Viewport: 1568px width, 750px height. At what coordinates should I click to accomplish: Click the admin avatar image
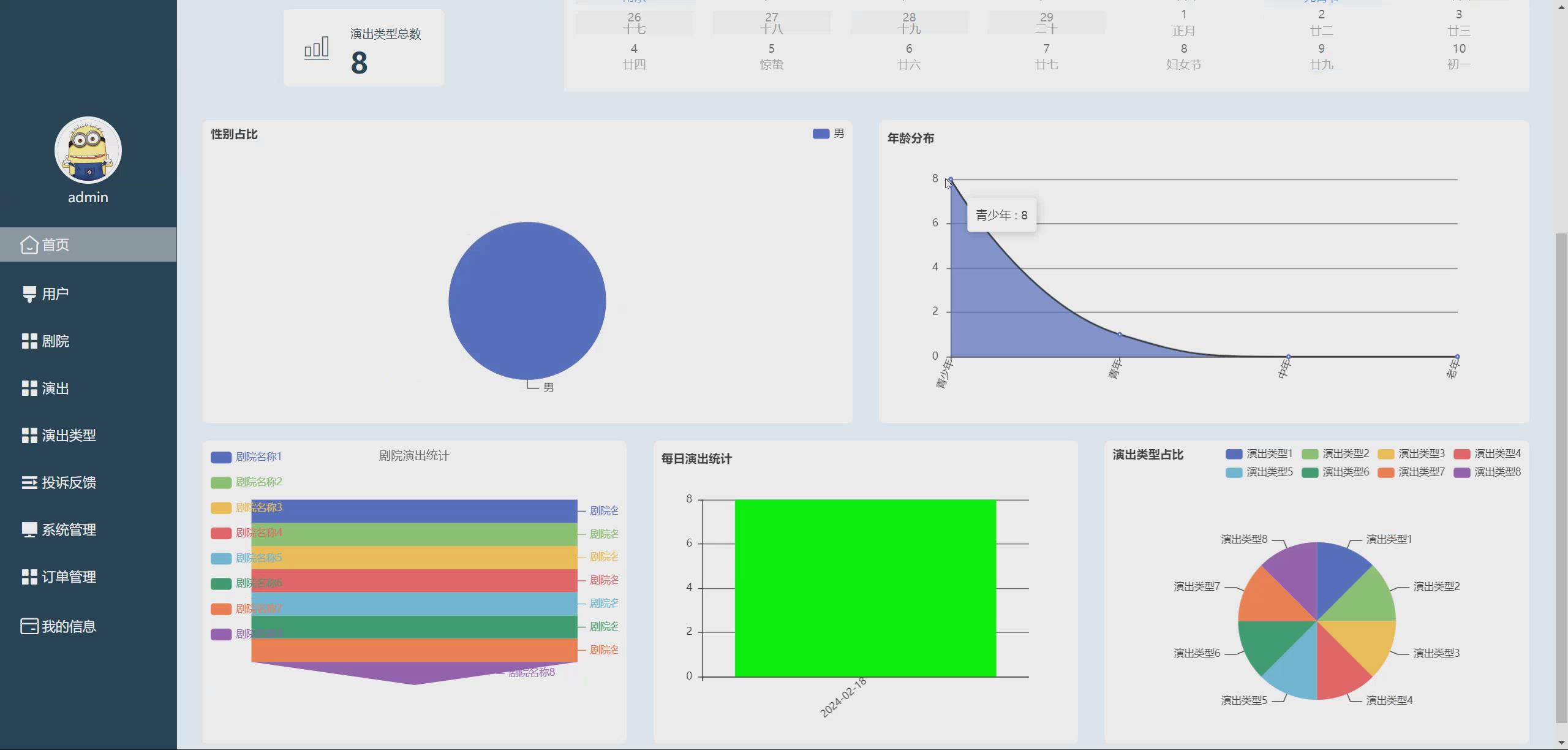point(88,150)
